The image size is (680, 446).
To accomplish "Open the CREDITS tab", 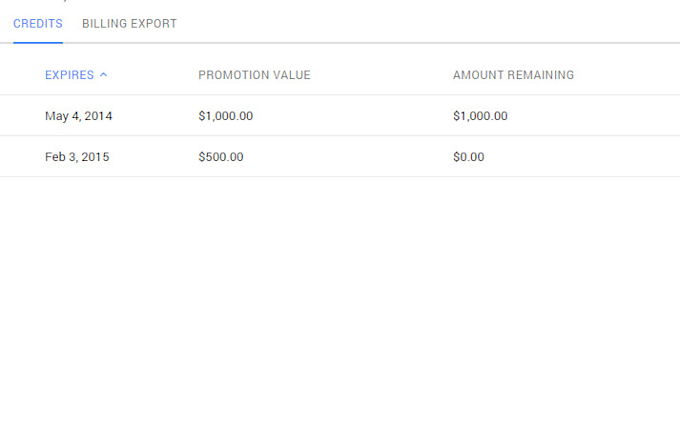I will point(38,23).
